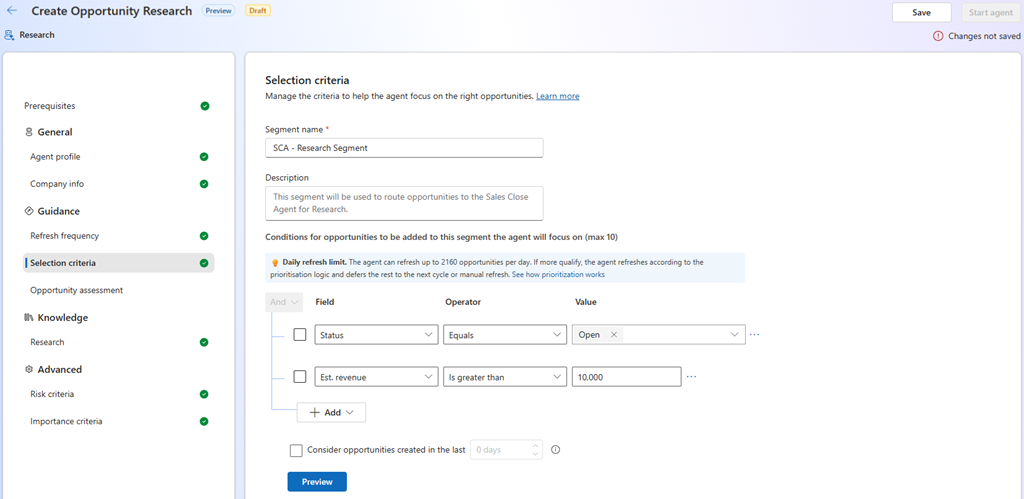The width and height of the screenshot is (1024, 499).
Task: Open the Equals operator dropdown
Action: [505, 334]
